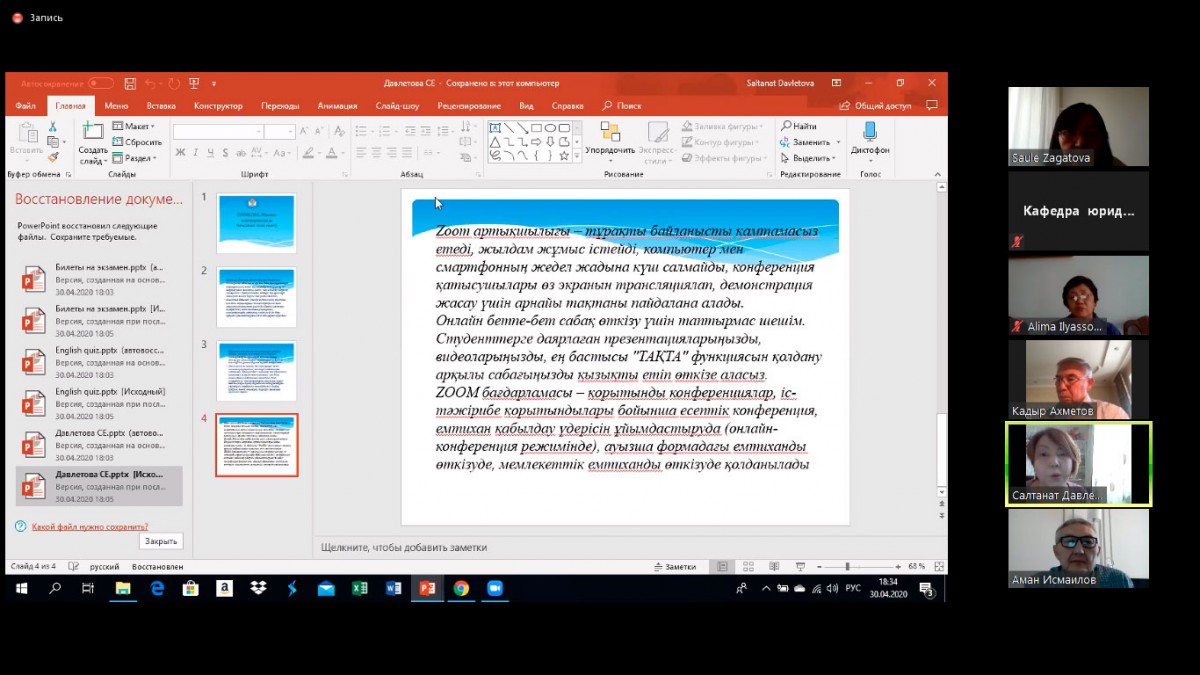Viewport: 1200px width, 675px height.
Task: Toggle normal view button in status bar
Action: 722,567
